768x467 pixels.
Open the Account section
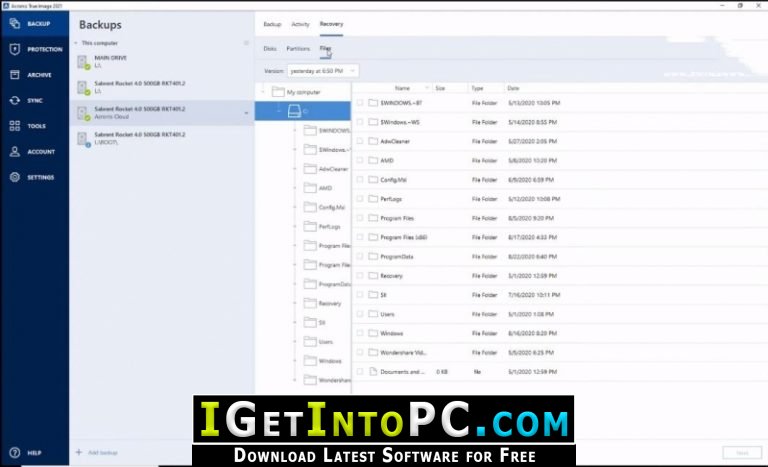point(35,151)
